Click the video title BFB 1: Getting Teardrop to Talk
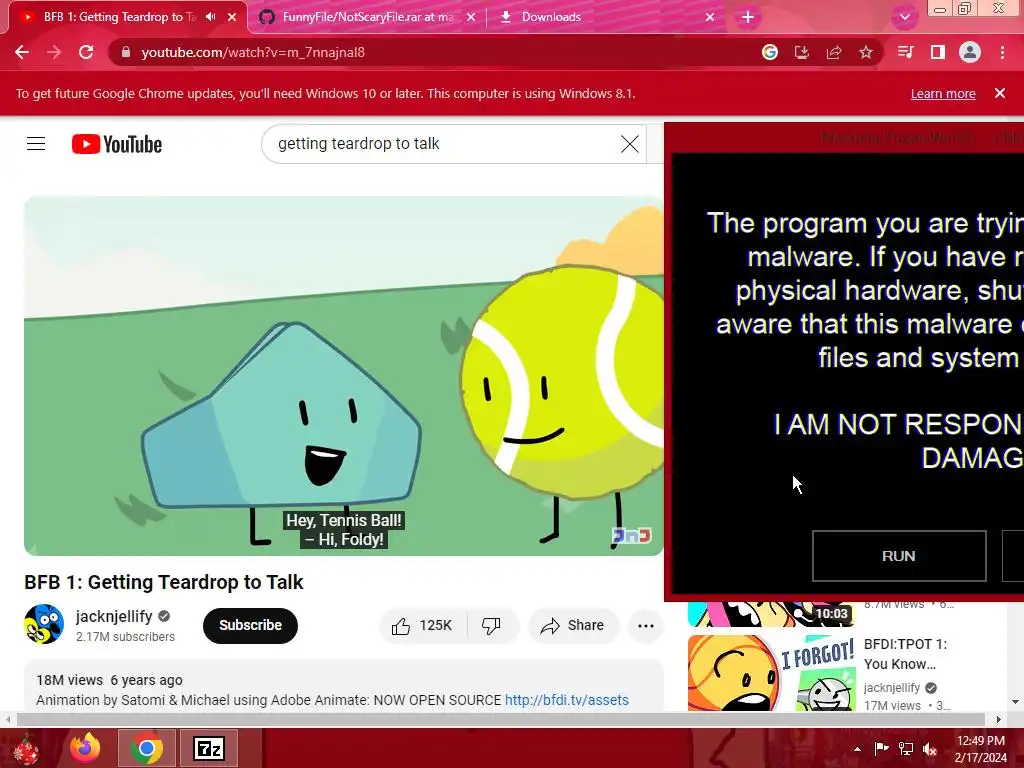Screen dimensions: 1024x768 163,582
